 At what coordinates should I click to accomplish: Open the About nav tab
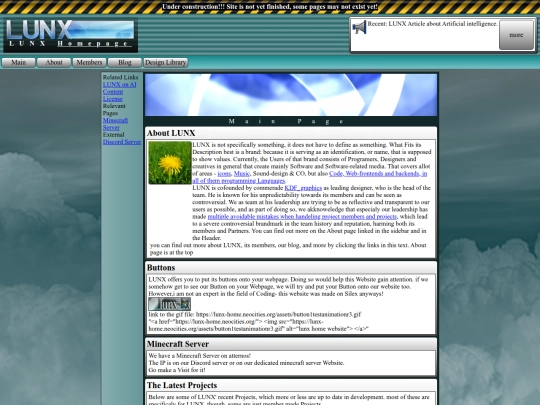54,62
